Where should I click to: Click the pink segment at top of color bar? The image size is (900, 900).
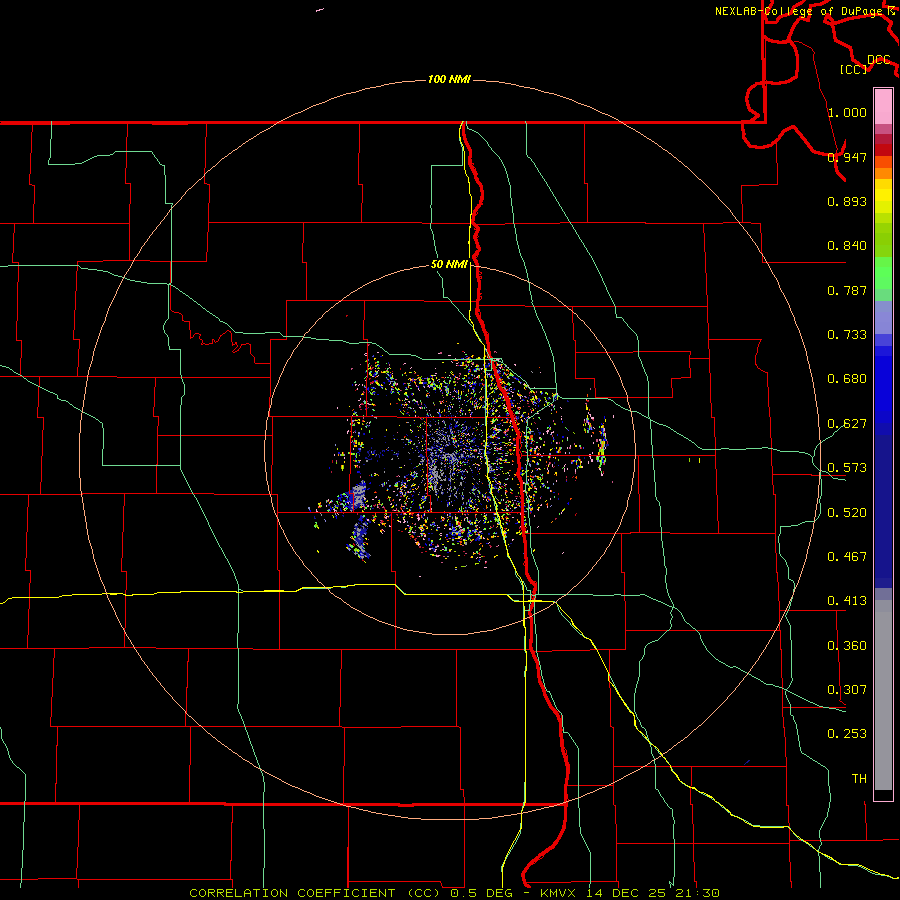click(883, 107)
